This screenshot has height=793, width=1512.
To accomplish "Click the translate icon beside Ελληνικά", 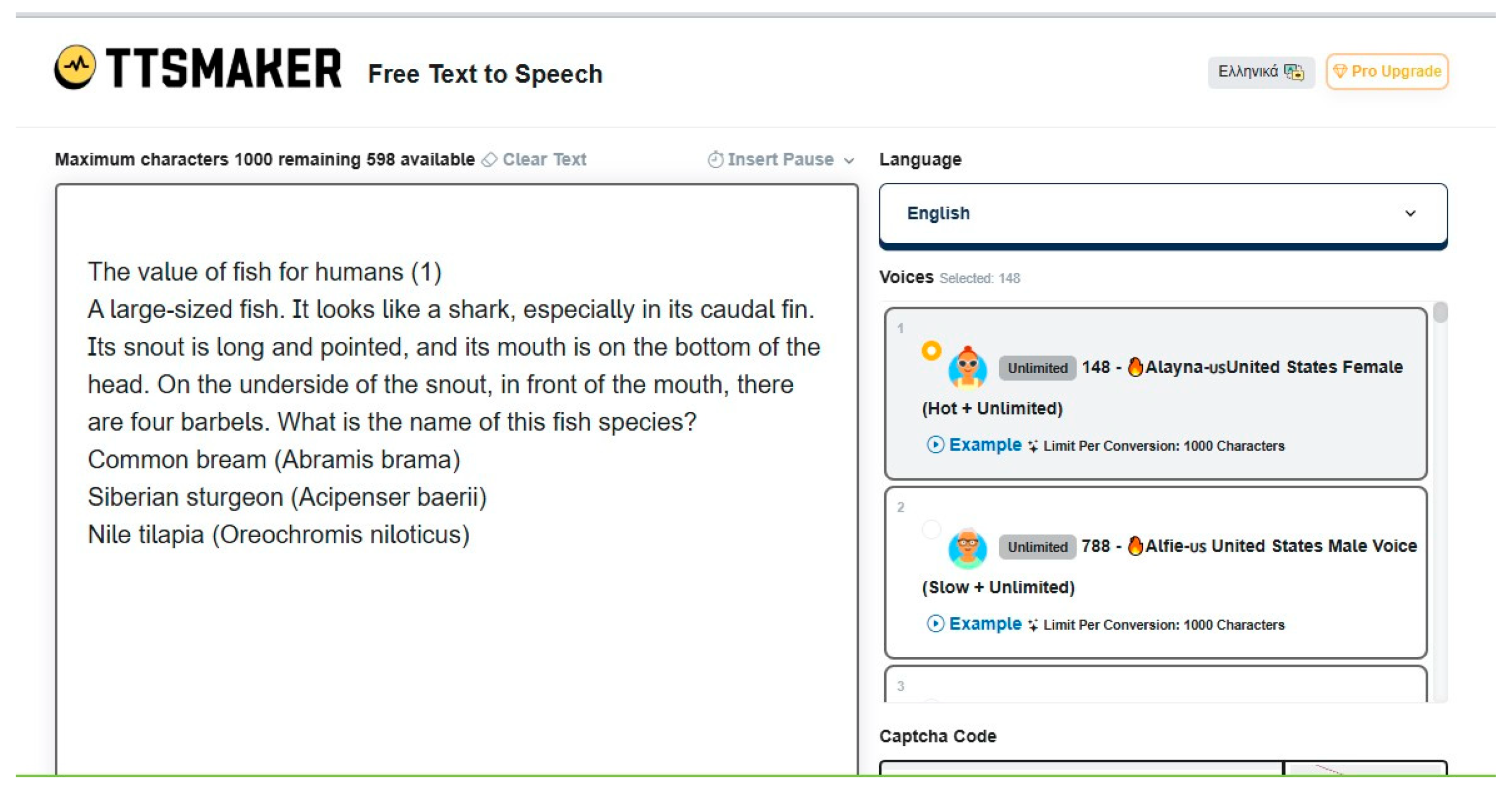I will point(1294,72).
